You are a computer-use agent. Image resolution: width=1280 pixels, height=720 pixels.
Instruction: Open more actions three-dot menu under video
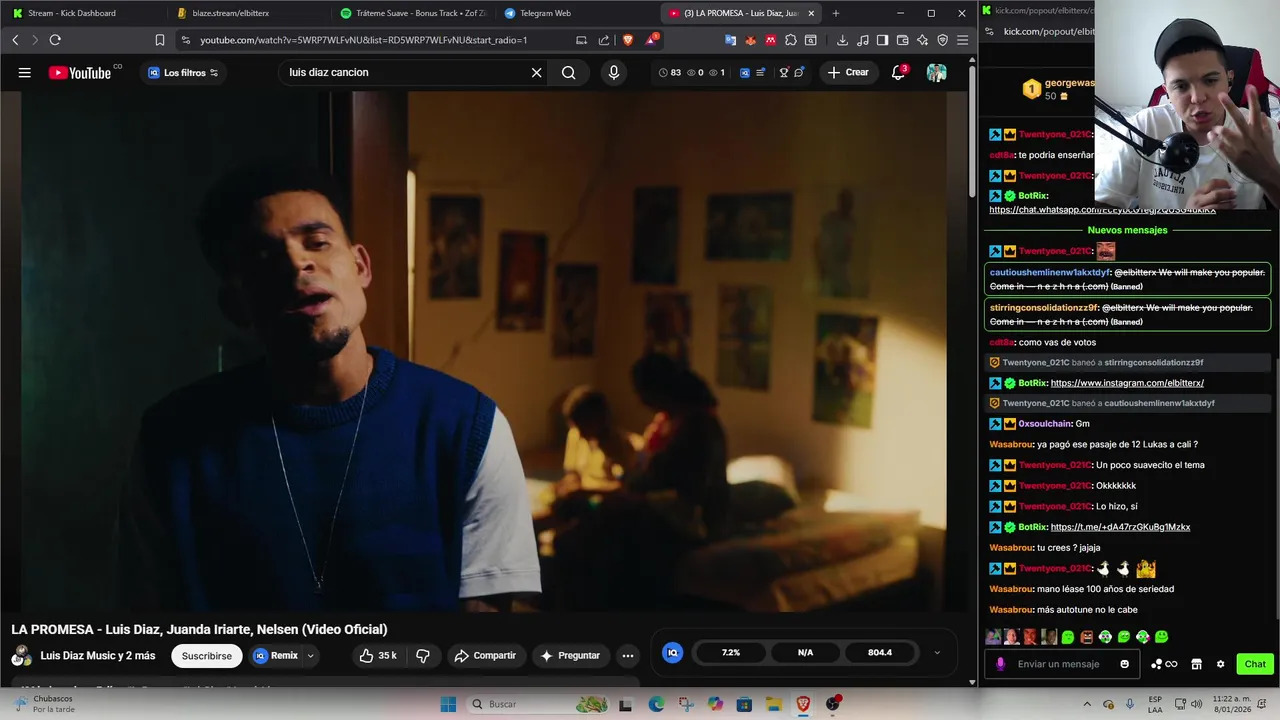tap(628, 656)
